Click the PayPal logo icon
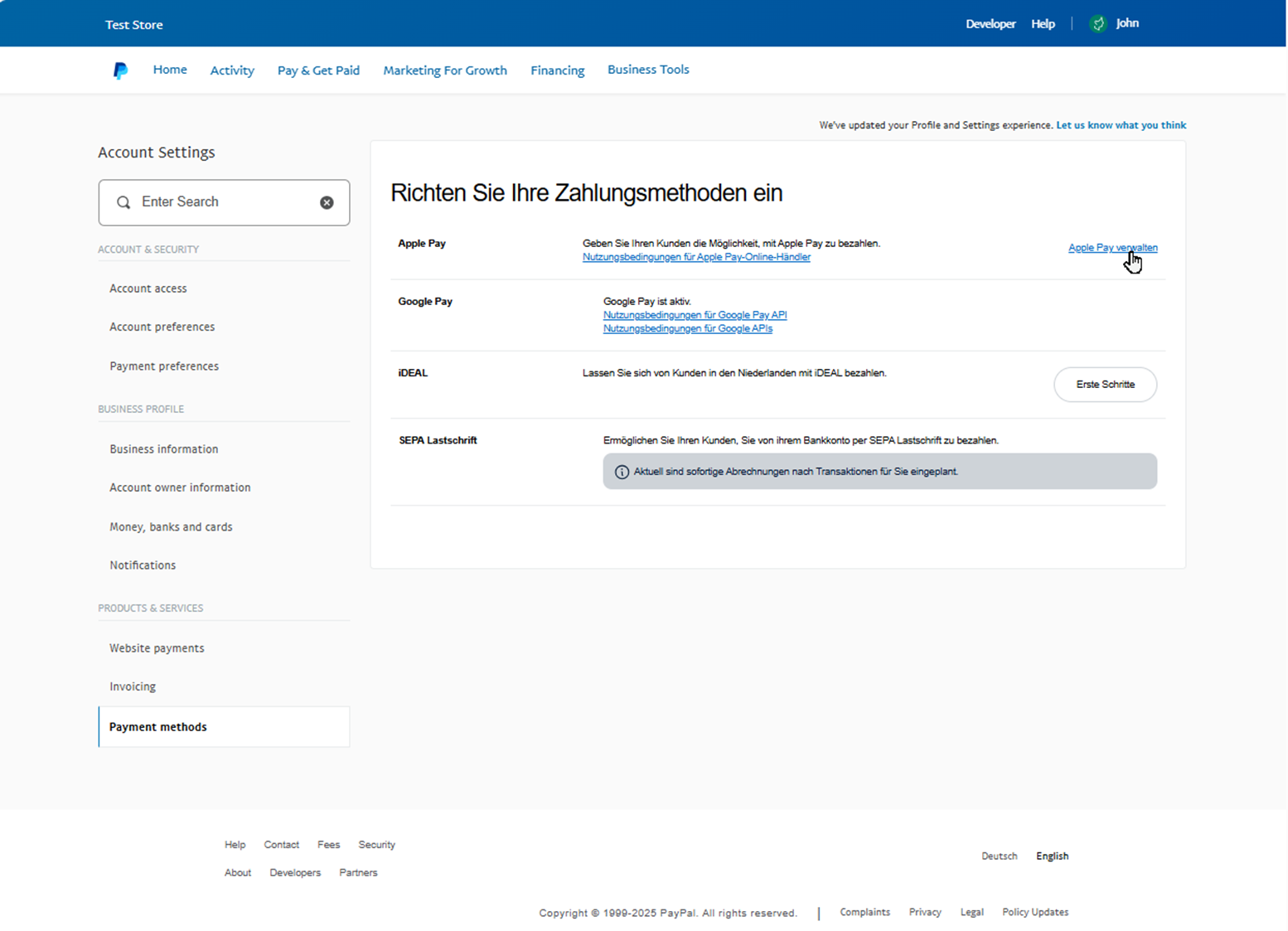This screenshot has width=1288, height=931. tap(120, 70)
